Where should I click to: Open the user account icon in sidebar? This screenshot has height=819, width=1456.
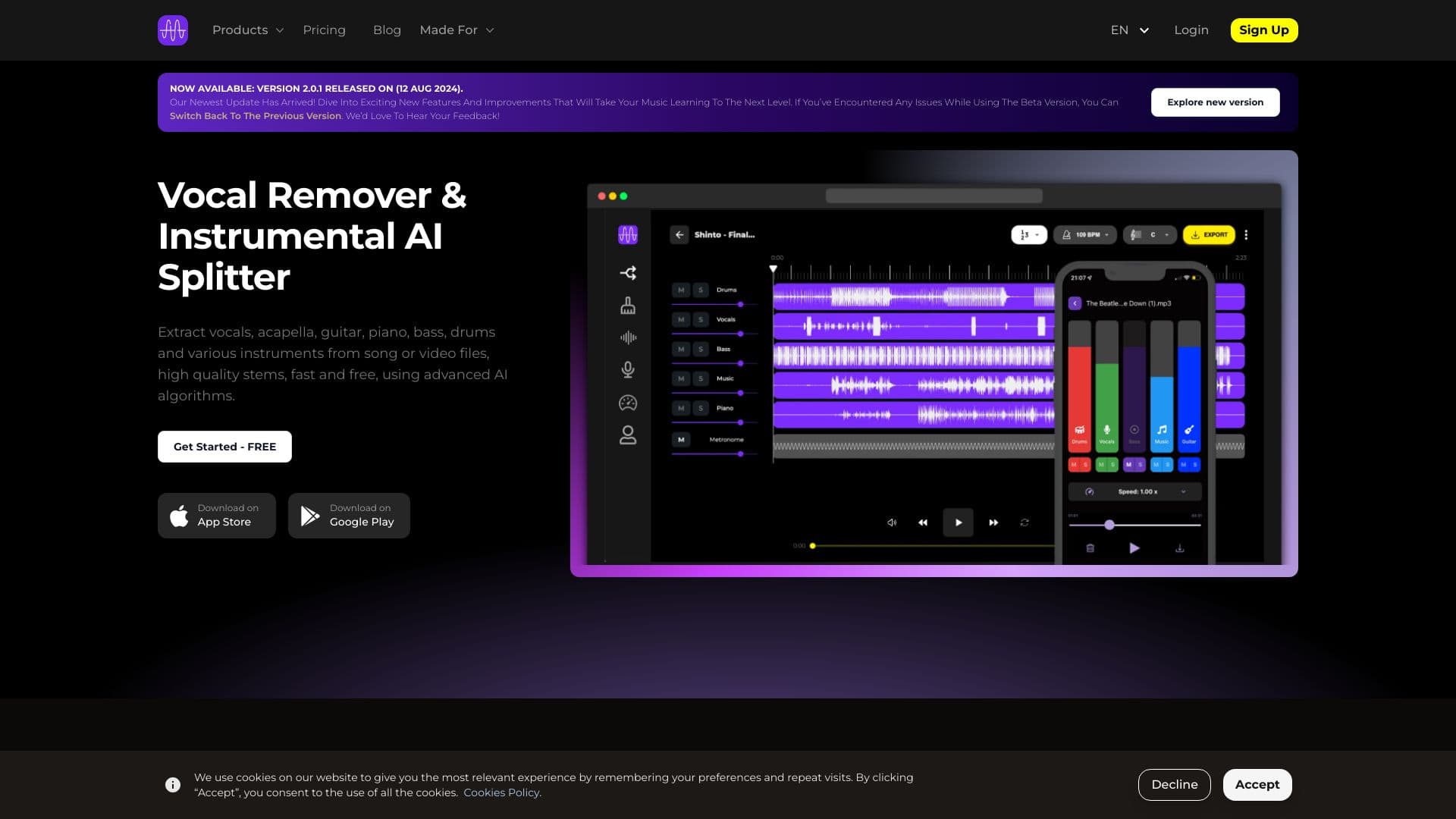(x=629, y=436)
